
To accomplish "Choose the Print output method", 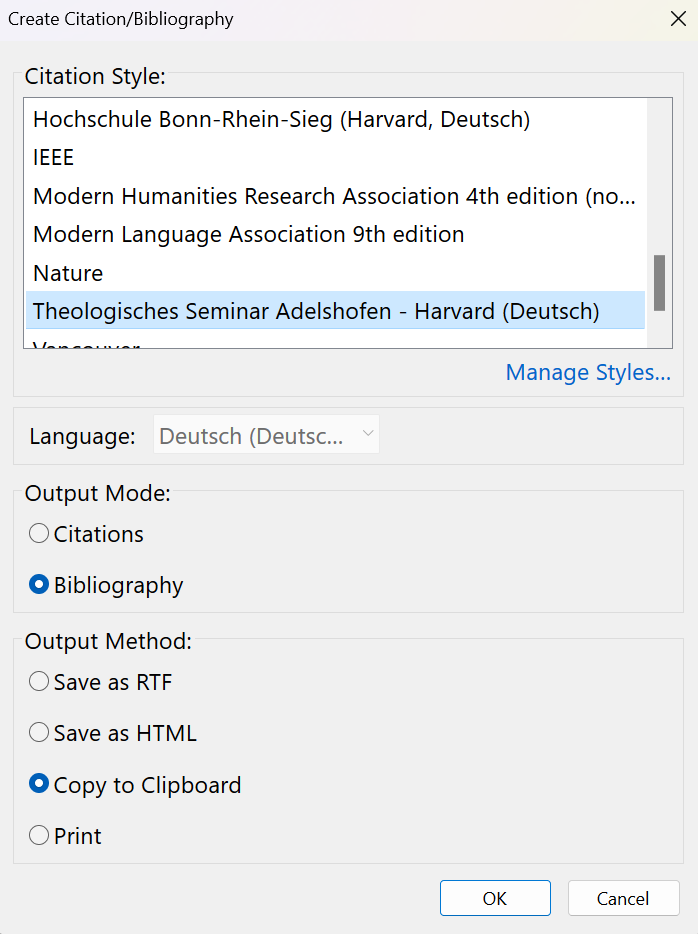I will coord(65,836).
